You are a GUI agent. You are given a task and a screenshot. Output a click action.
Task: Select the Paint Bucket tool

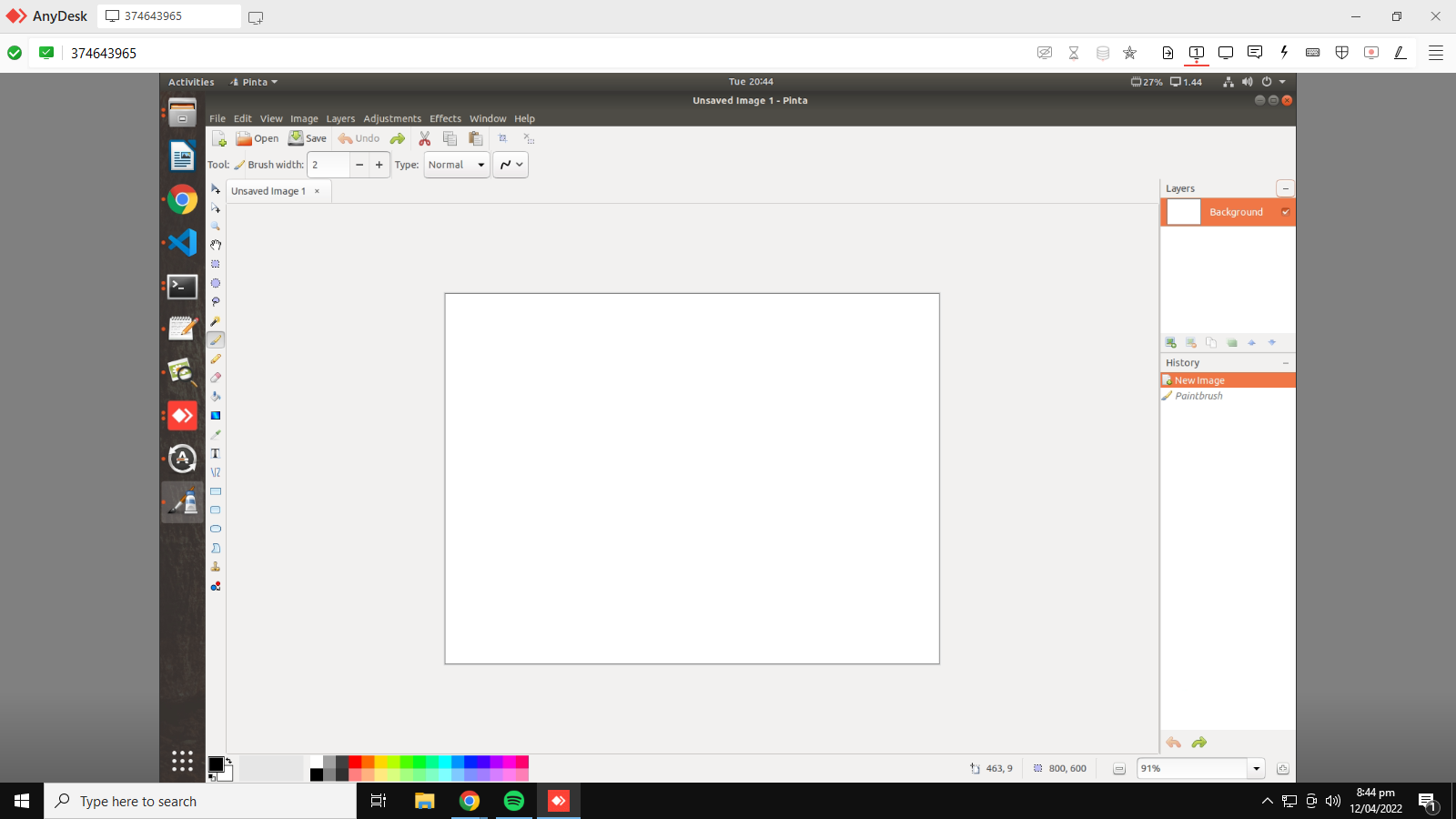pos(216,397)
